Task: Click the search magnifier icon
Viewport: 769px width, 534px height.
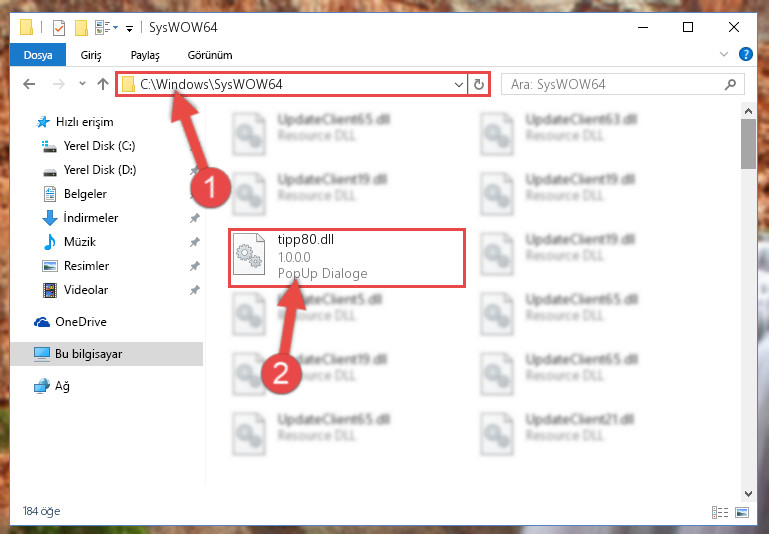Action: tap(730, 84)
